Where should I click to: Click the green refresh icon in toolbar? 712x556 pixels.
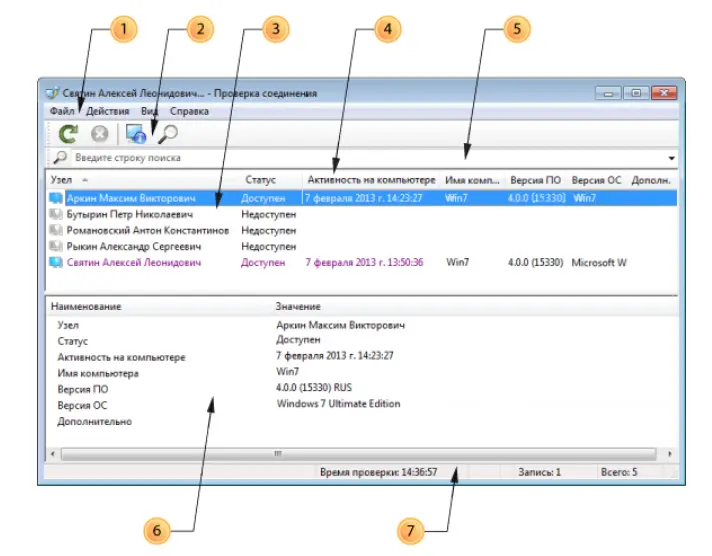click(x=68, y=133)
